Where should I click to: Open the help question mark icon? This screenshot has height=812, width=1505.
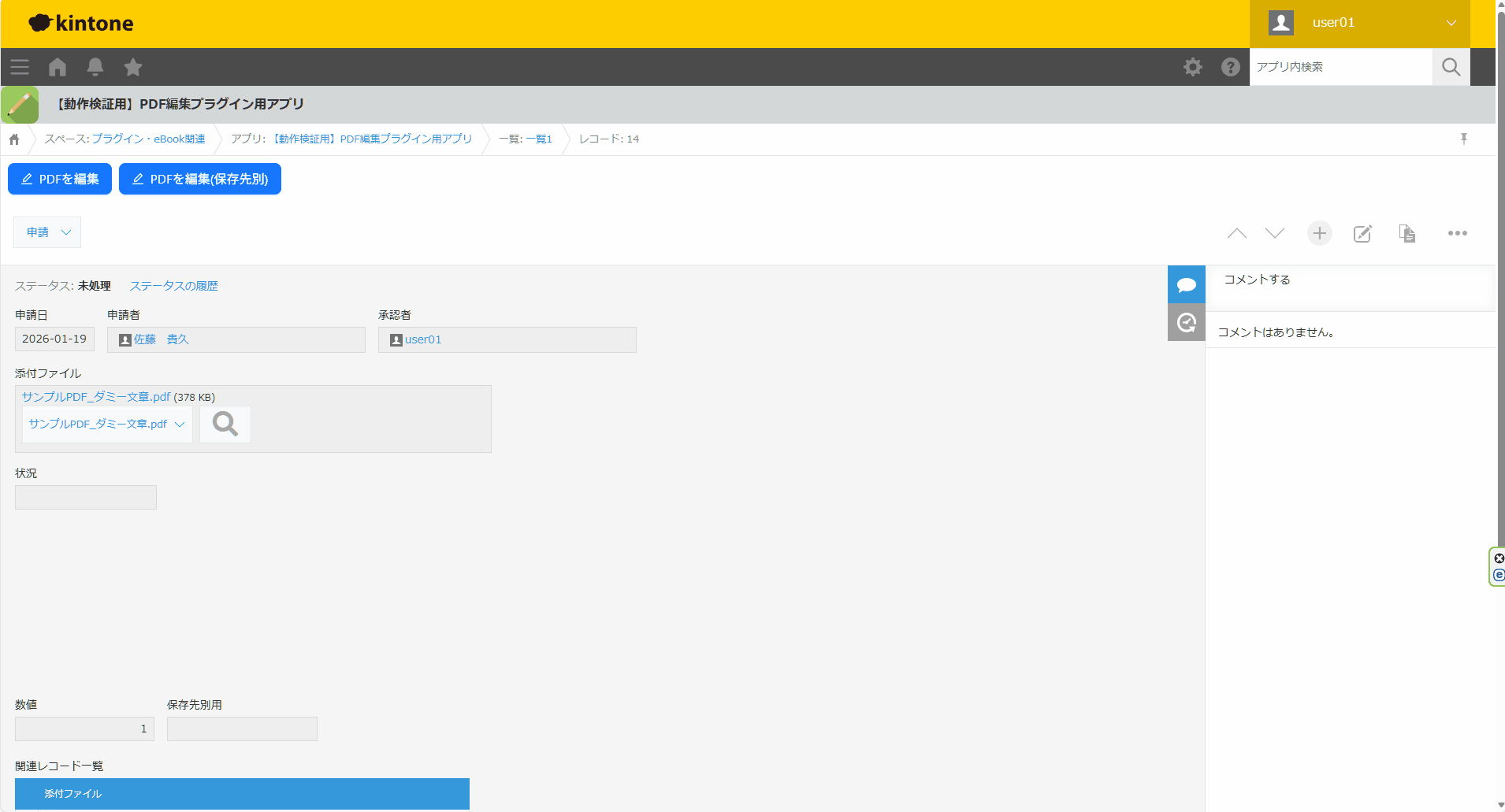coord(1231,67)
